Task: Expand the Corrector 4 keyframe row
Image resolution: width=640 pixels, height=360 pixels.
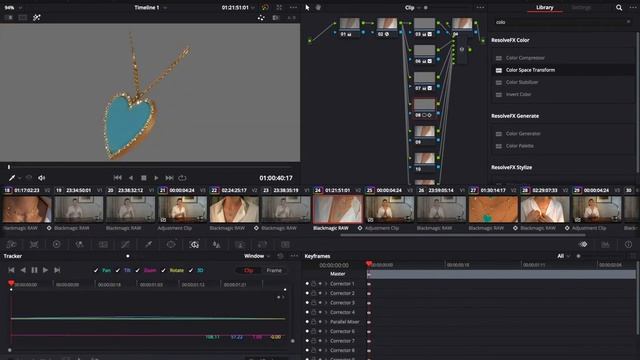Action: click(326, 312)
